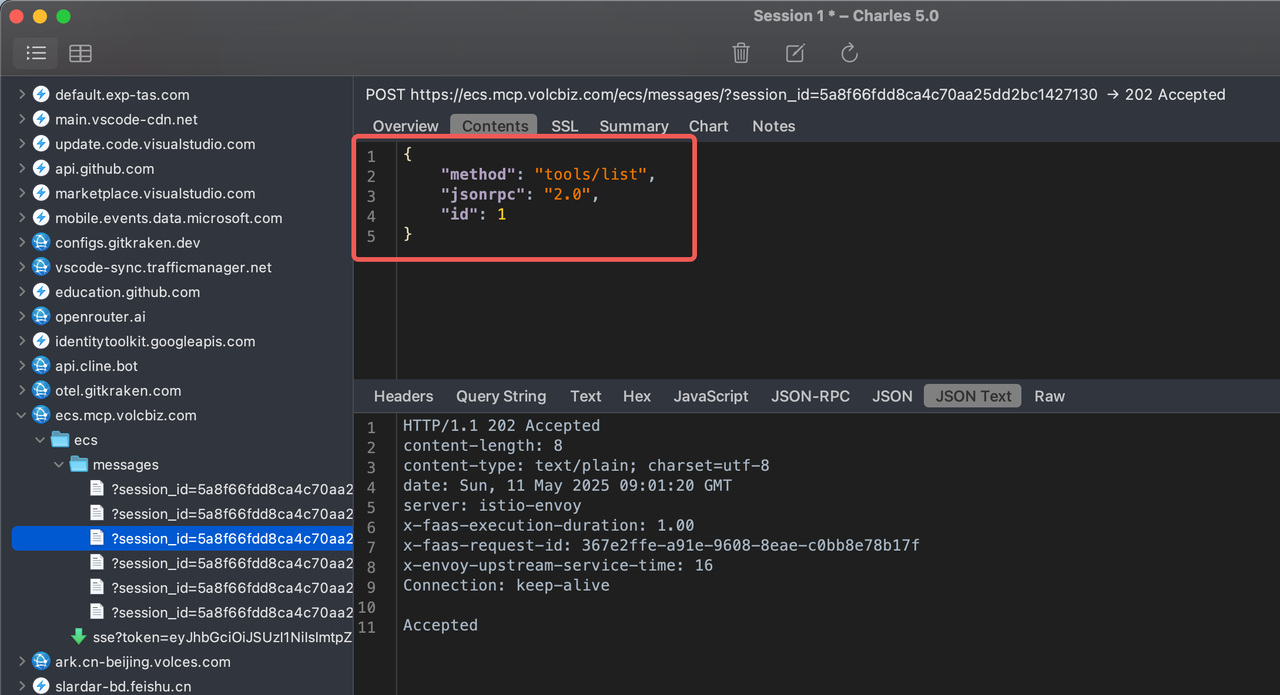Open the Headers response tab
The image size is (1280, 695).
[403, 396]
